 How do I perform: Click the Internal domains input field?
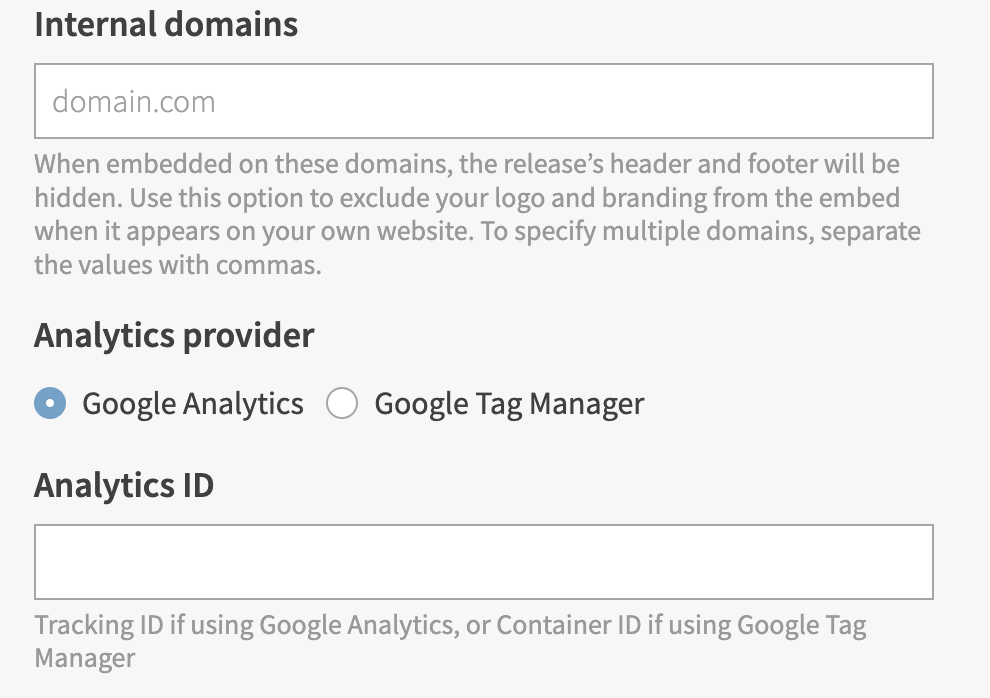(x=483, y=101)
